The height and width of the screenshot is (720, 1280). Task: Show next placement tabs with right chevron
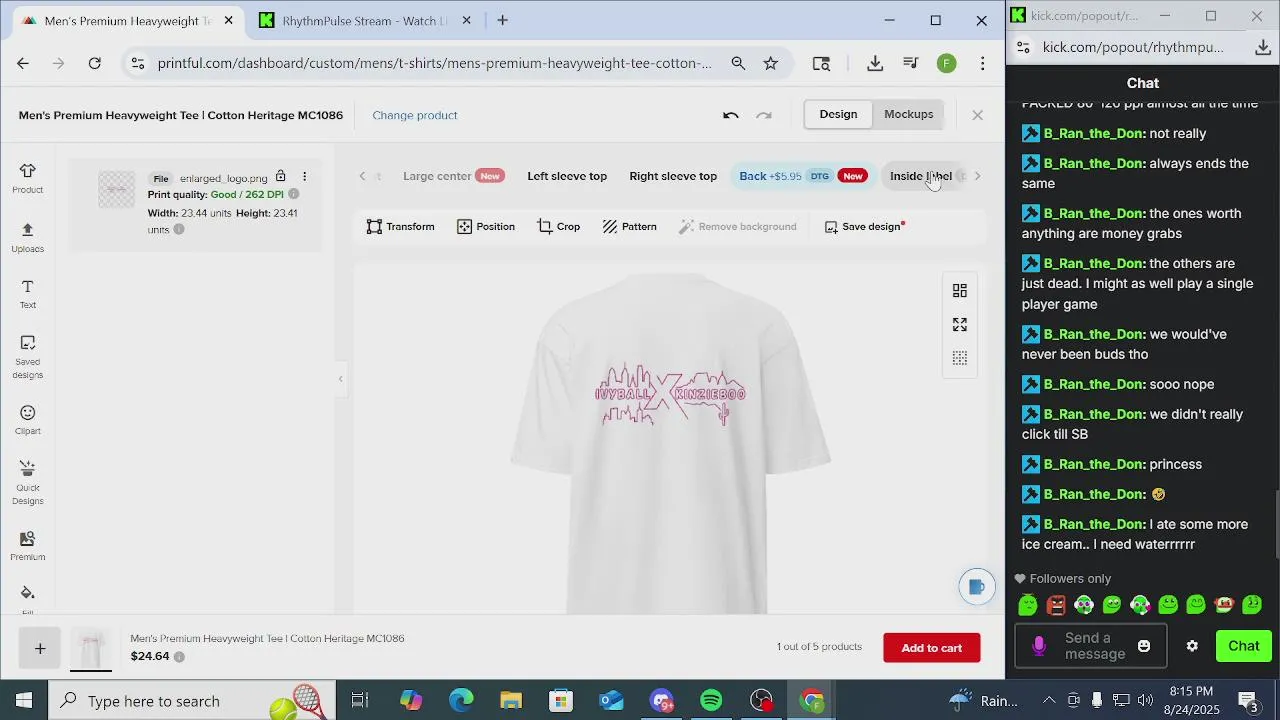click(x=977, y=176)
